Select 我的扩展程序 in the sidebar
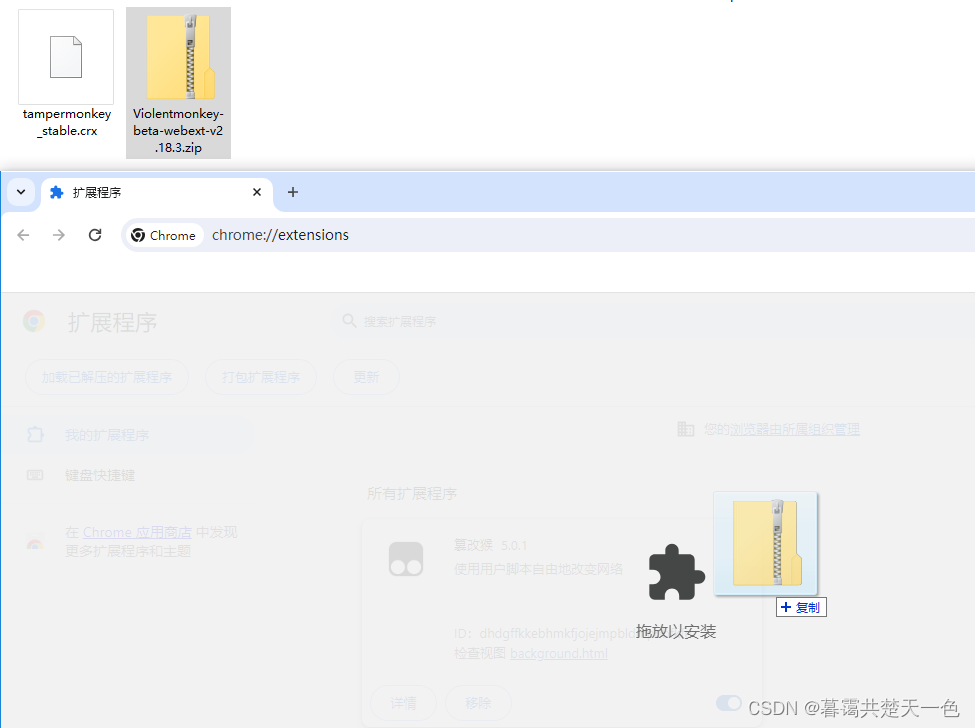Image resolution: width=975 pixels, height=728 pixels. tap(127, 435)
